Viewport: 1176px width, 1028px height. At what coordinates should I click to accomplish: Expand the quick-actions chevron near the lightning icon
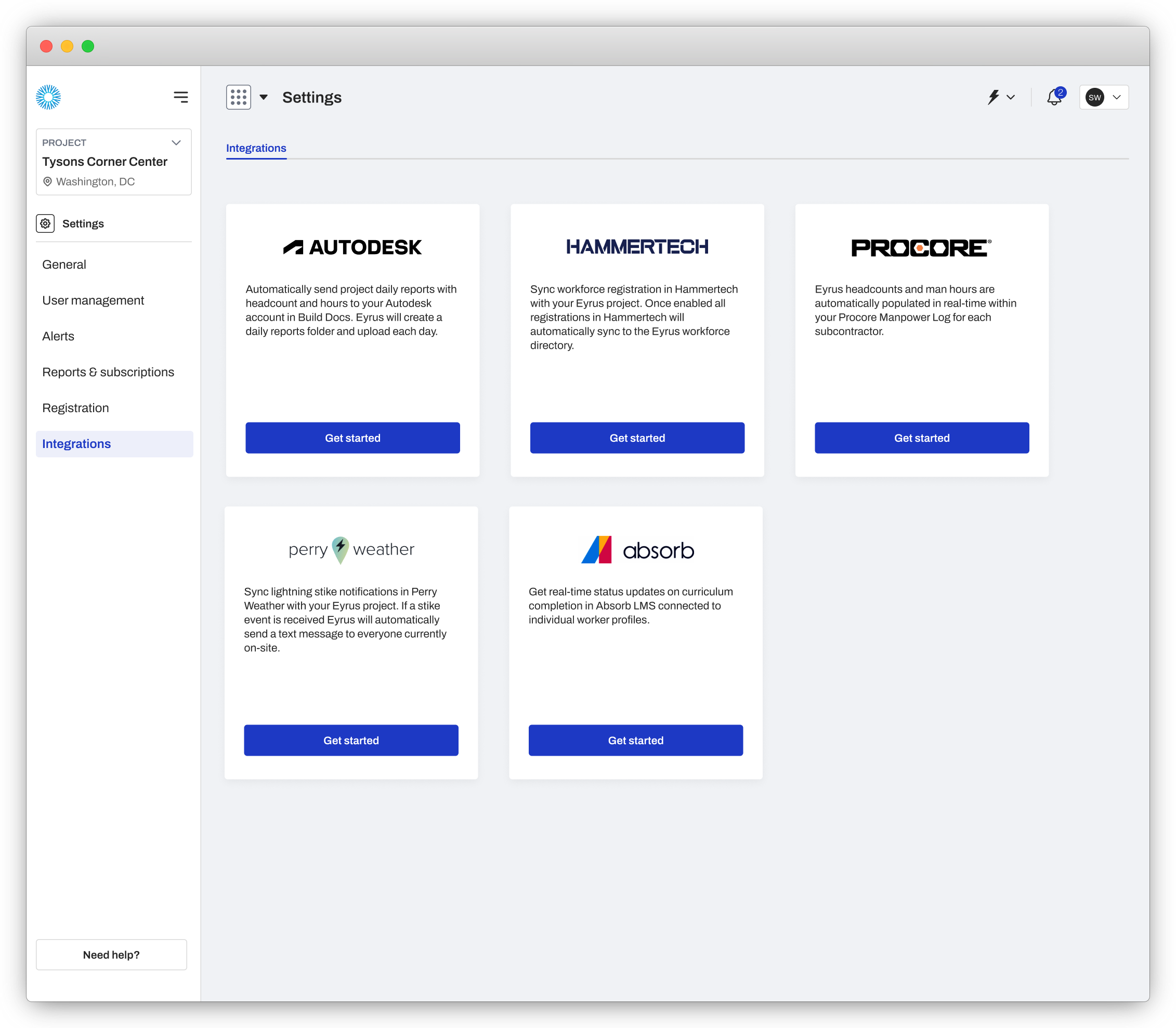[1010, 97]
